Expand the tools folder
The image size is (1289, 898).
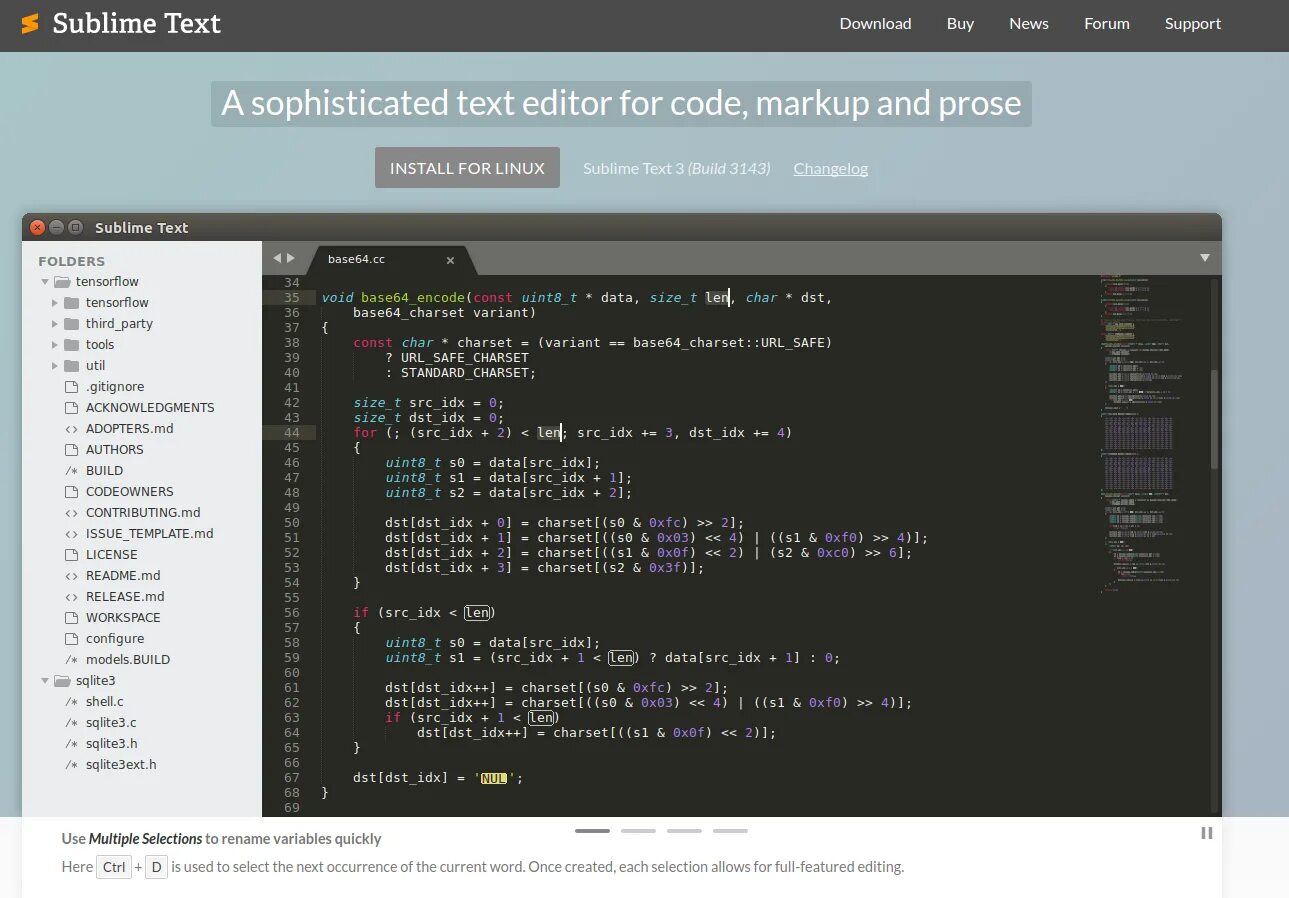(56, 345)
